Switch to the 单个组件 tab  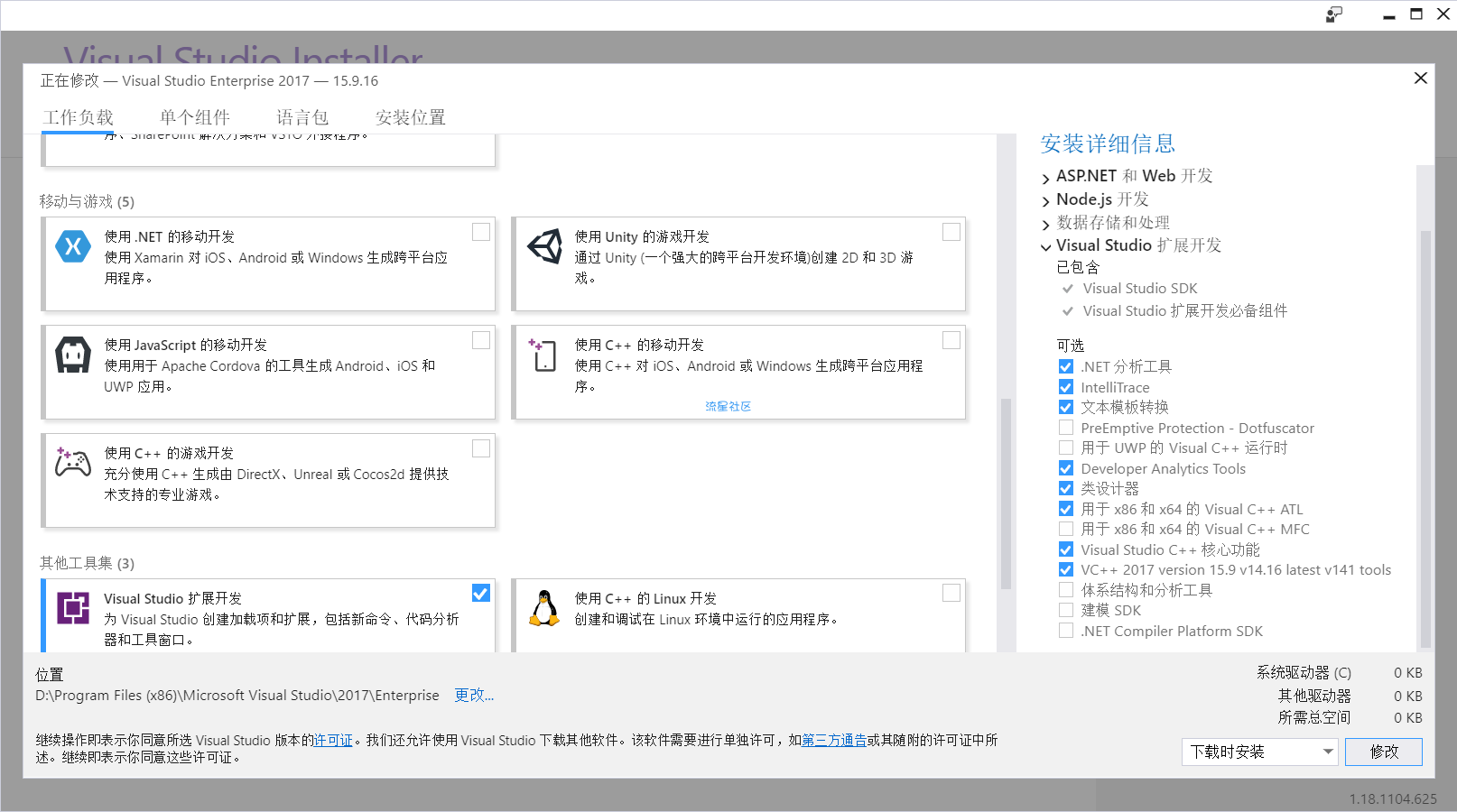195,117
